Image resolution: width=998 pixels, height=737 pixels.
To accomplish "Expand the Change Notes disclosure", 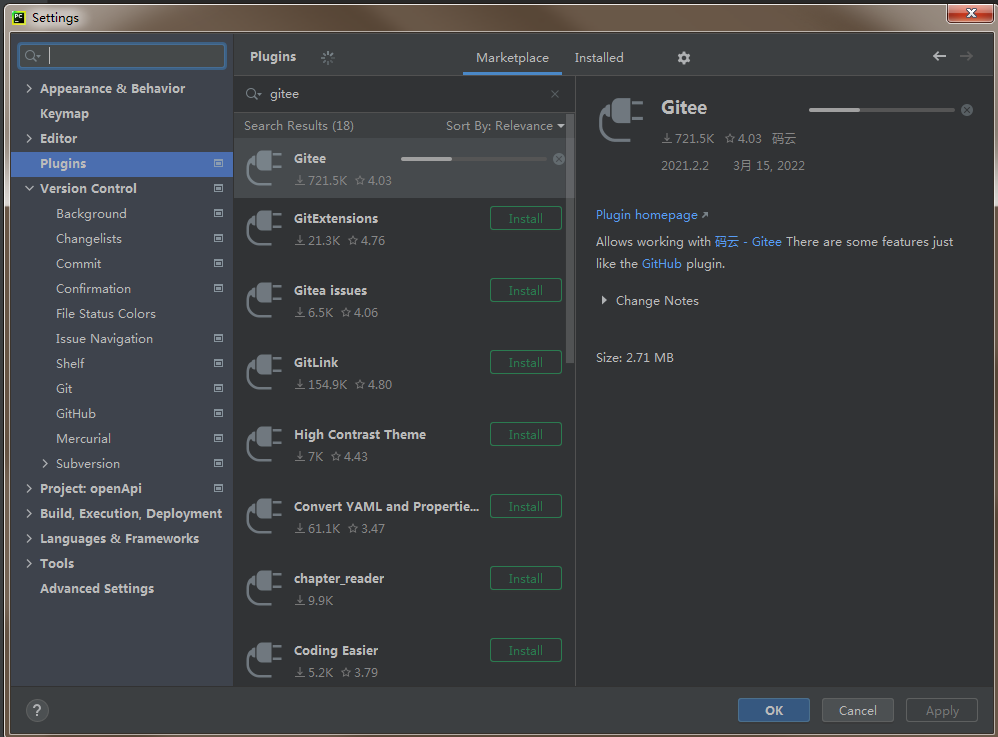I will pos(604,300).
